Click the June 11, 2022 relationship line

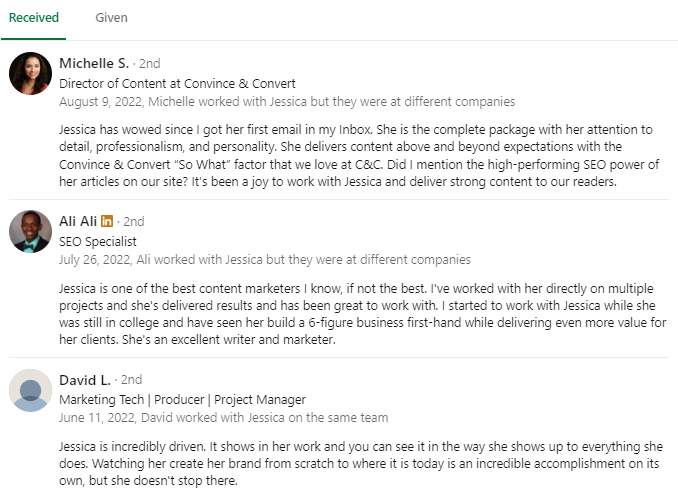point(224,418)
